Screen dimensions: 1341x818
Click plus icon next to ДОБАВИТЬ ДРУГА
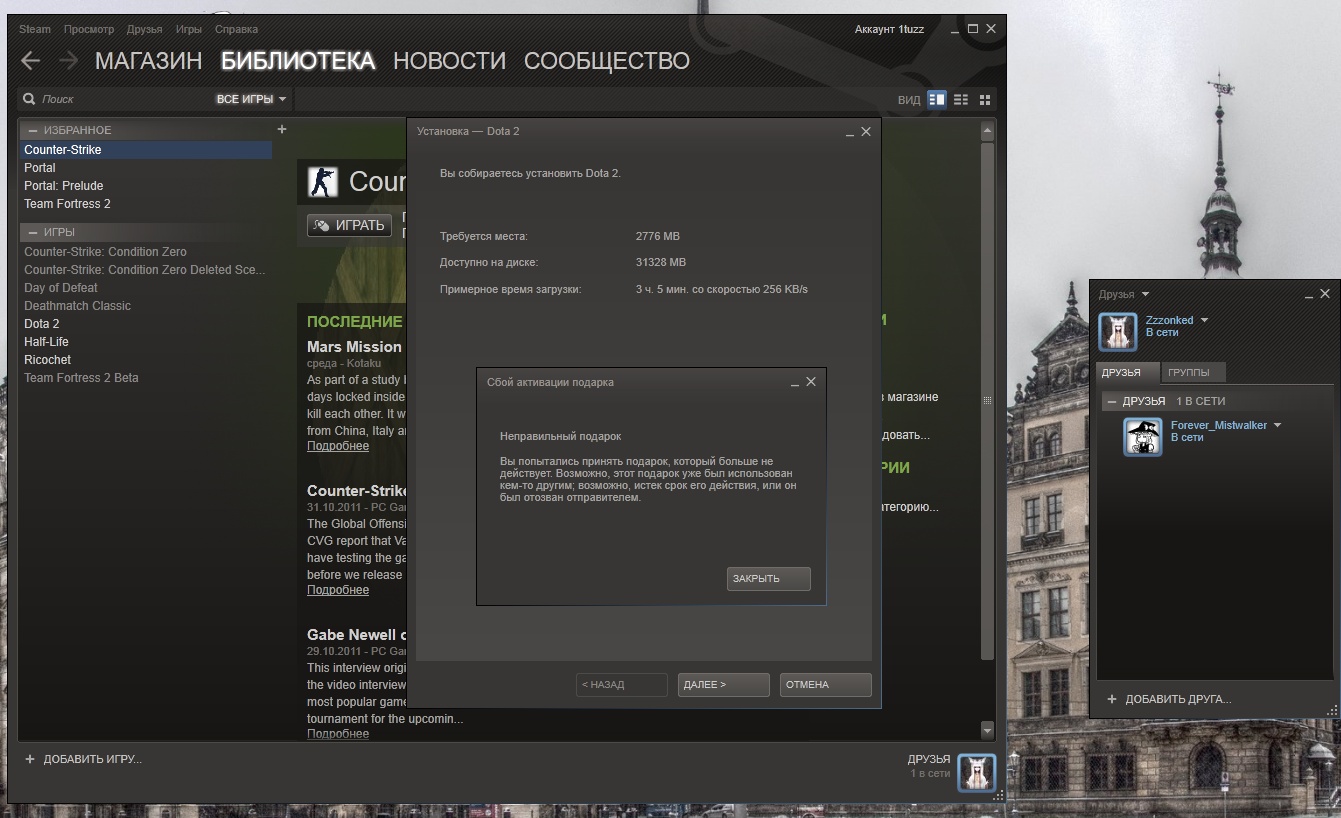click(1111, 699)
